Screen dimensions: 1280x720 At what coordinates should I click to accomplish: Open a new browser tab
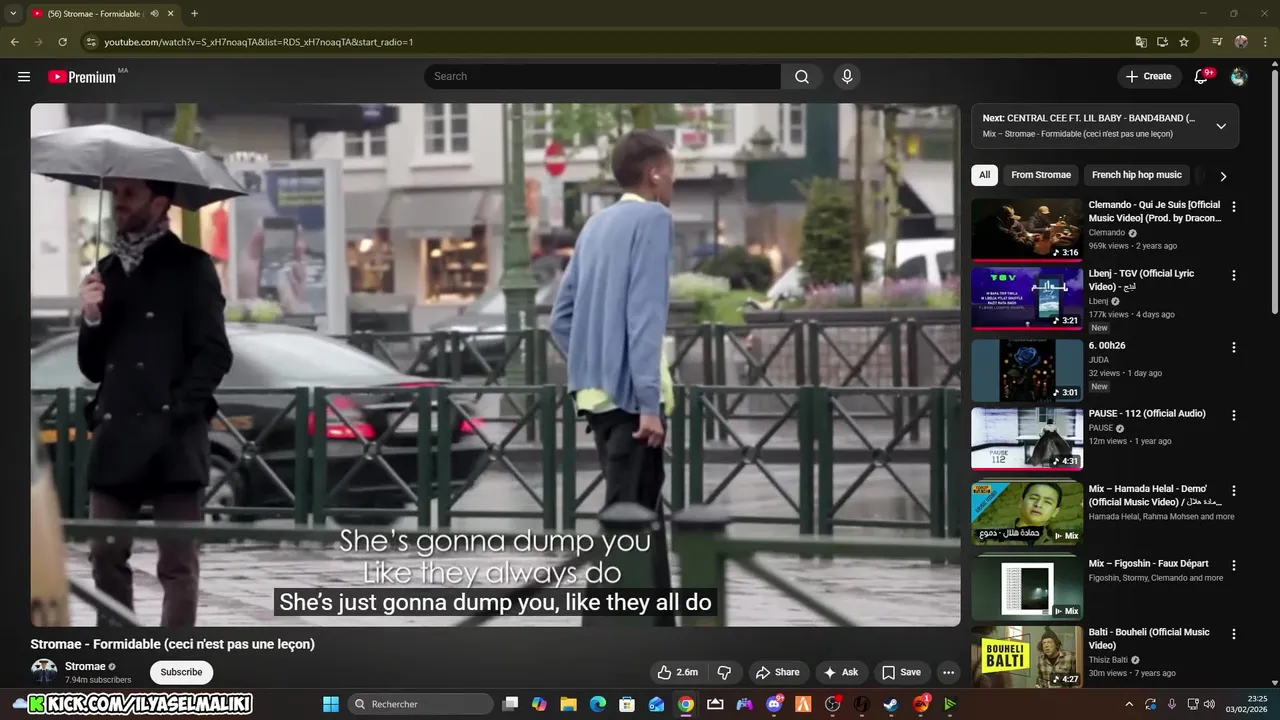pos(194,14)
